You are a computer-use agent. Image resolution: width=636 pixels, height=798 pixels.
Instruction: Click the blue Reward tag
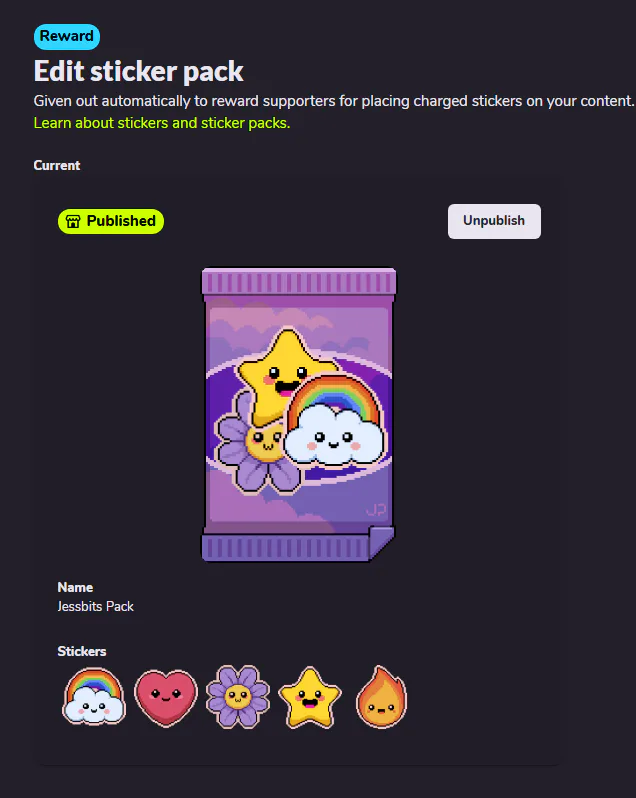coord(67,37)
